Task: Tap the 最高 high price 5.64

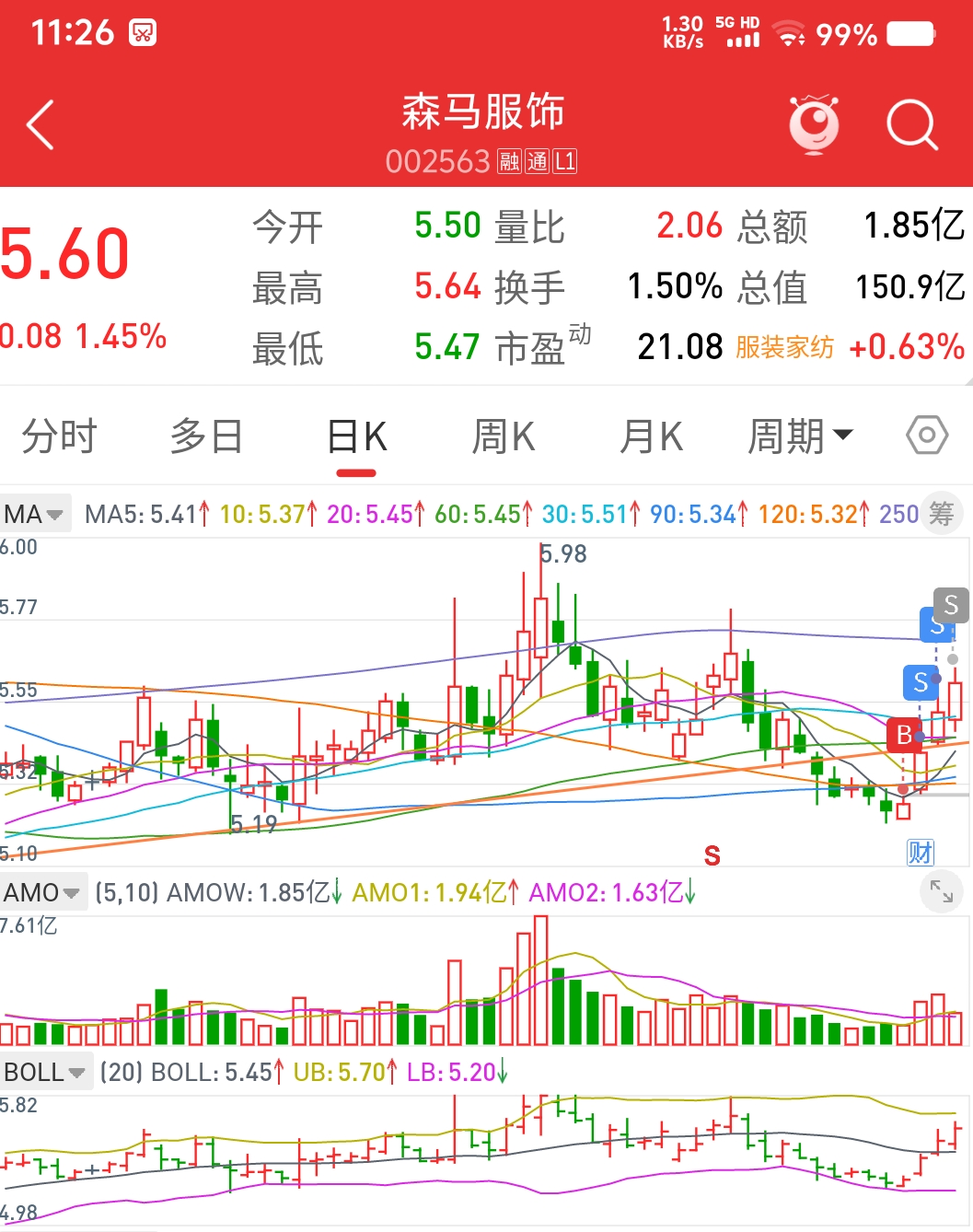Action: pos(447,286)
